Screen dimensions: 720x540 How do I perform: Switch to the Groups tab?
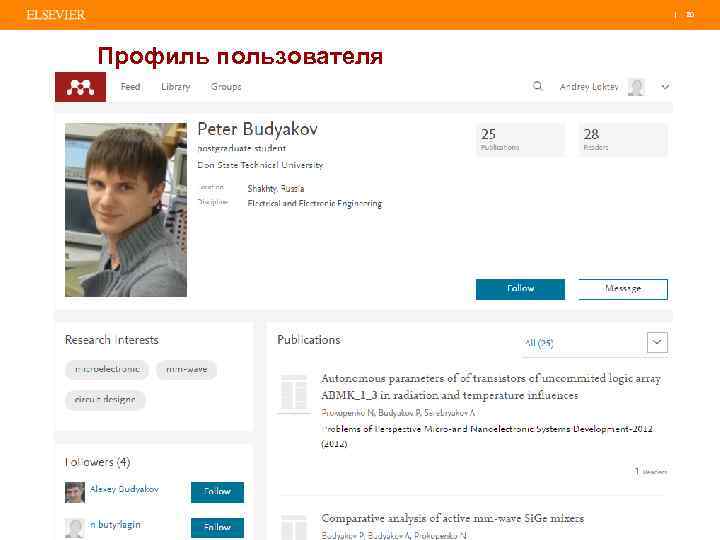tap(226, 87)
